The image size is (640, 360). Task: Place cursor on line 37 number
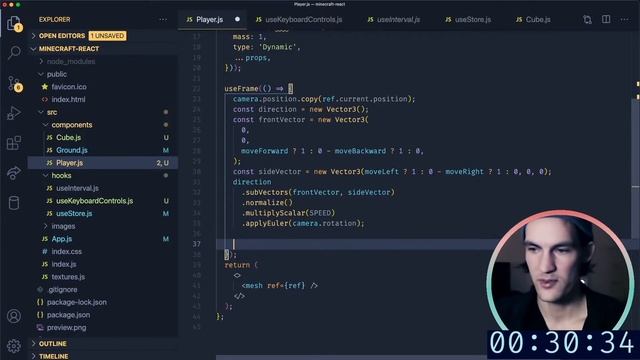(197, 244)
